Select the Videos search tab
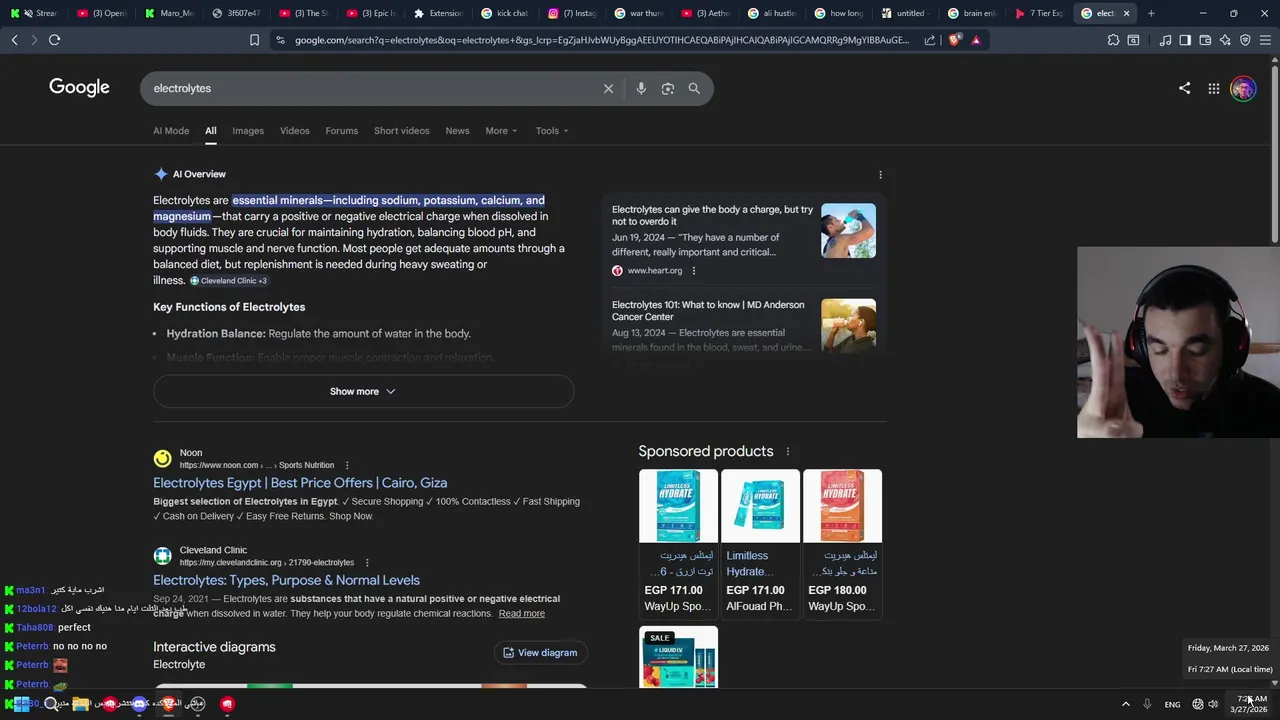Screen dimensions: 1280x720 (x=294, y=131)
